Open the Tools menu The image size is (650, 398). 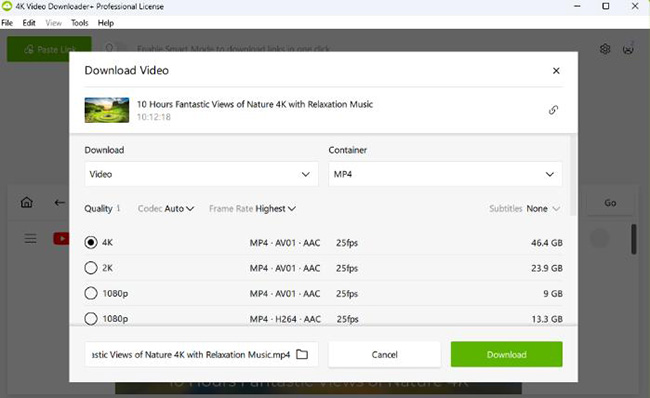79,23
